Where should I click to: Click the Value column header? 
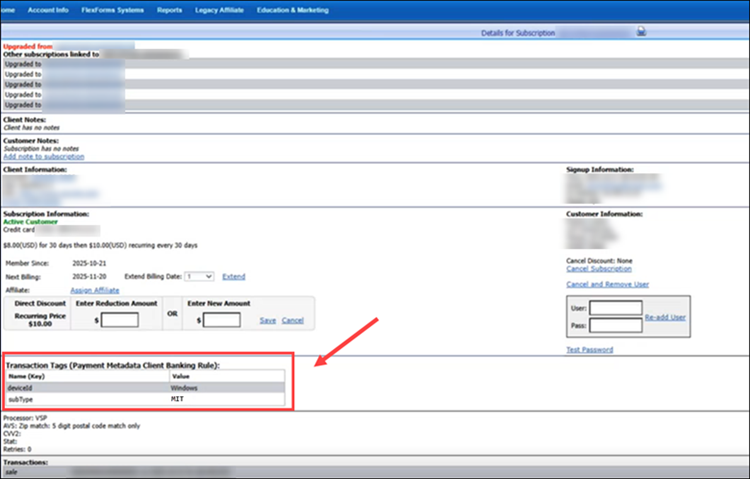(x=227, y=376)
